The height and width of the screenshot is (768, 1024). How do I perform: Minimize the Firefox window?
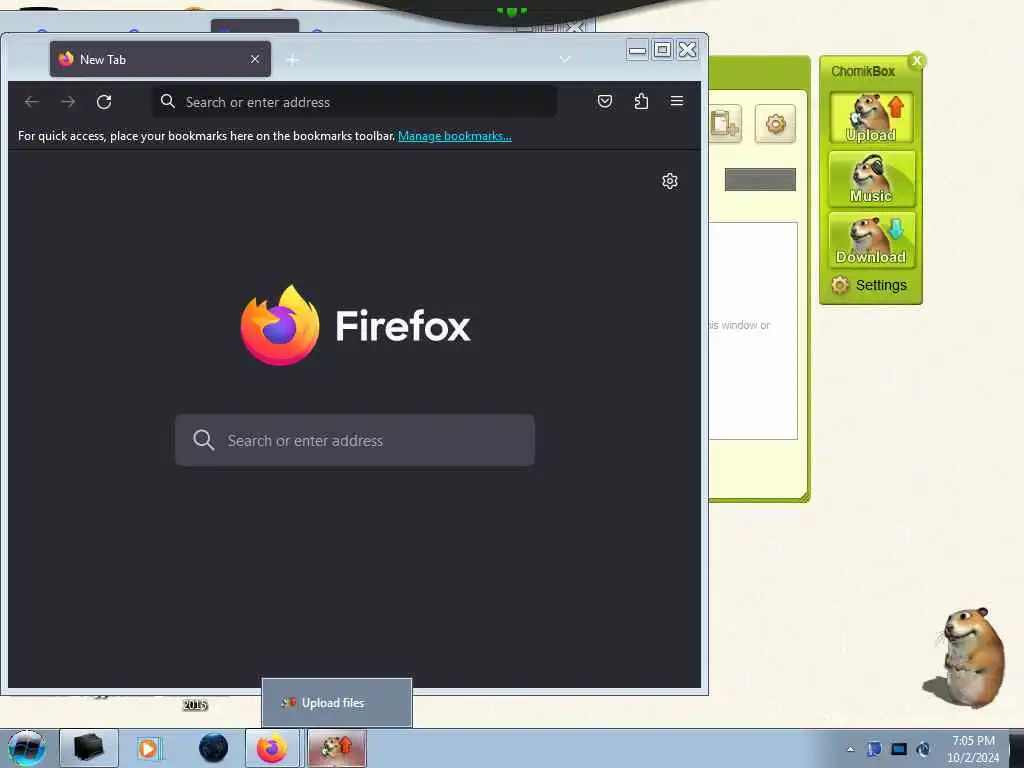tap(637, 50)
